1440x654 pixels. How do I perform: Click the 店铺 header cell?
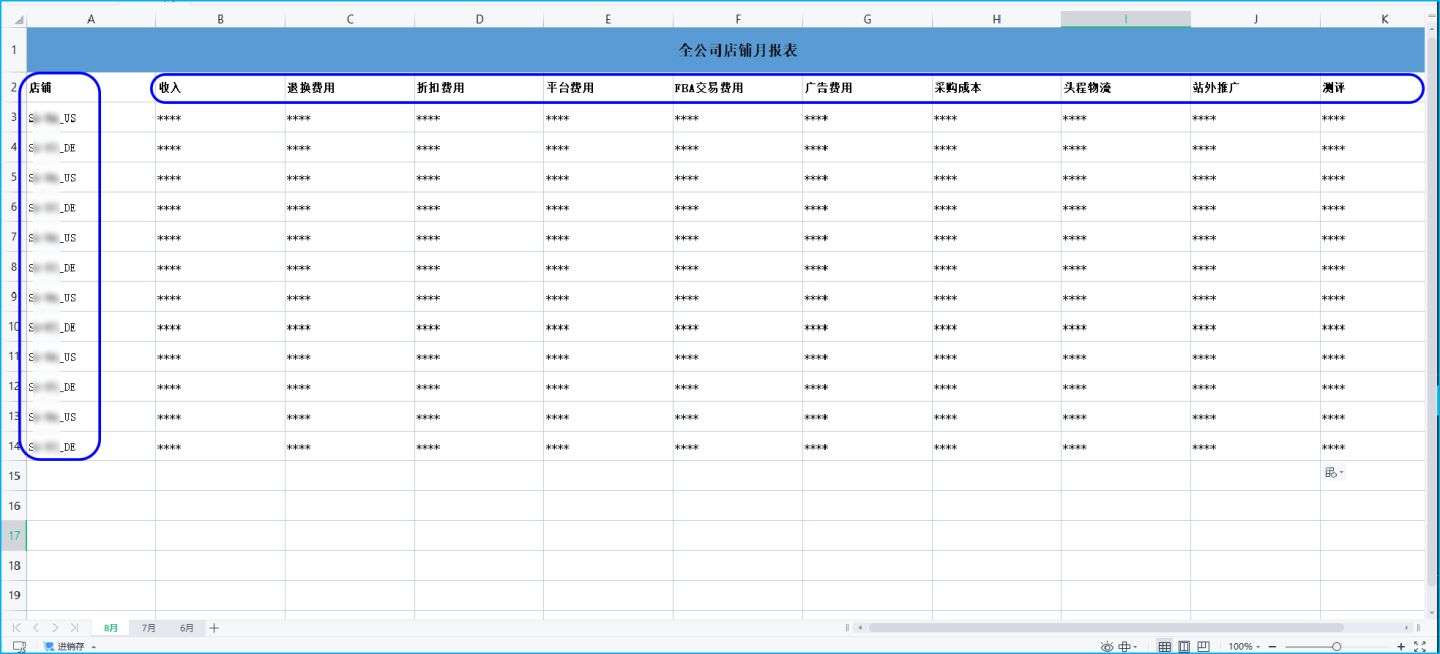coord(91,88)
